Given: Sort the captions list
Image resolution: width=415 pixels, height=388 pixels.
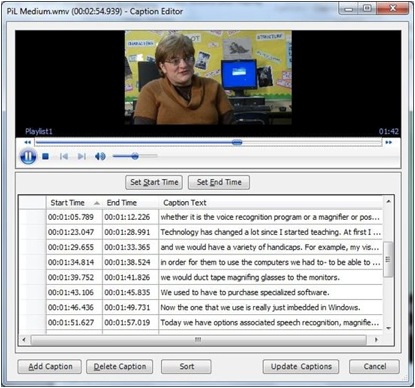Looking at the screenshot, I should [186, 367].
